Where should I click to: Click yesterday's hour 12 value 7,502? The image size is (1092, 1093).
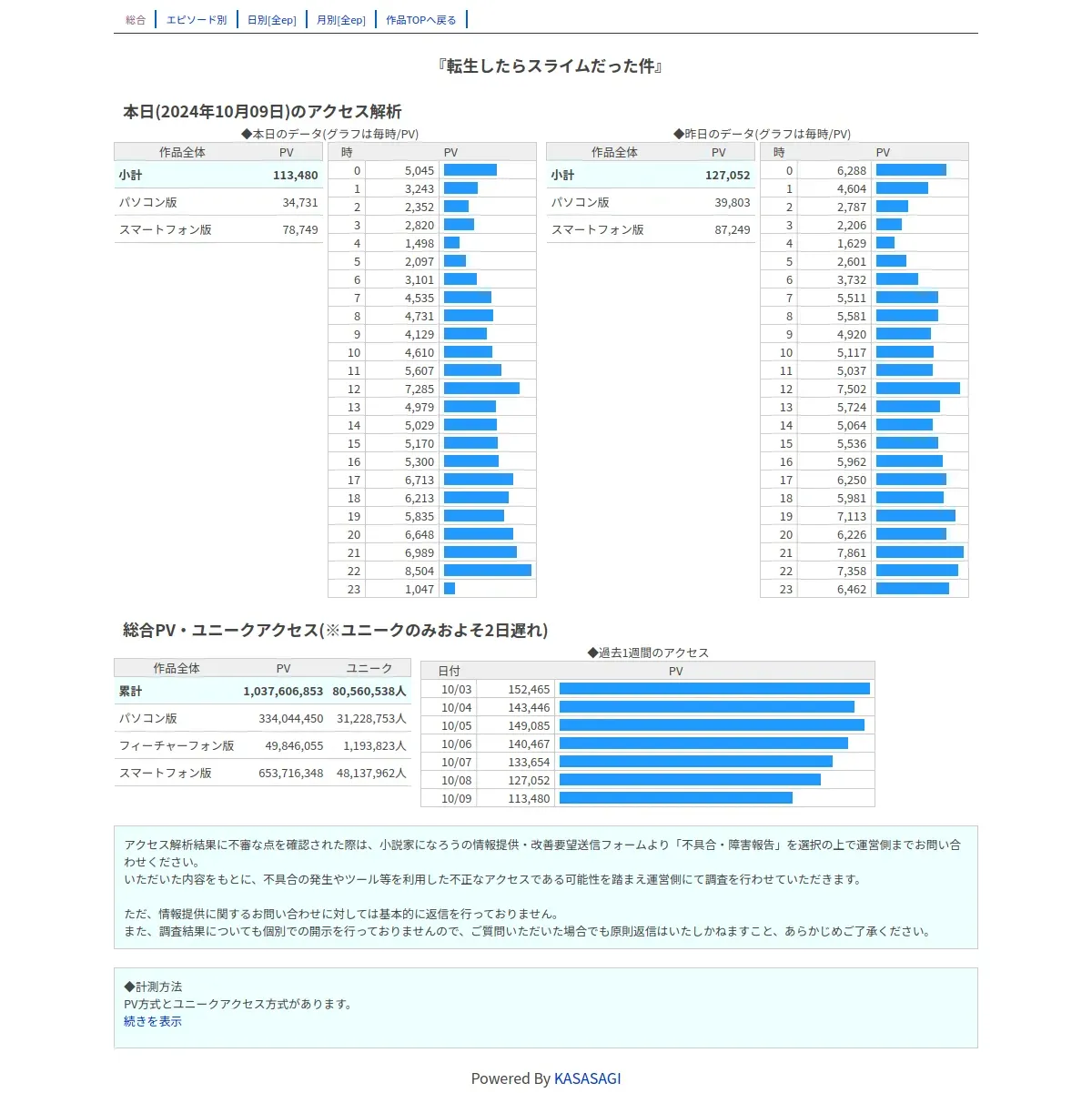click(852, 390)
